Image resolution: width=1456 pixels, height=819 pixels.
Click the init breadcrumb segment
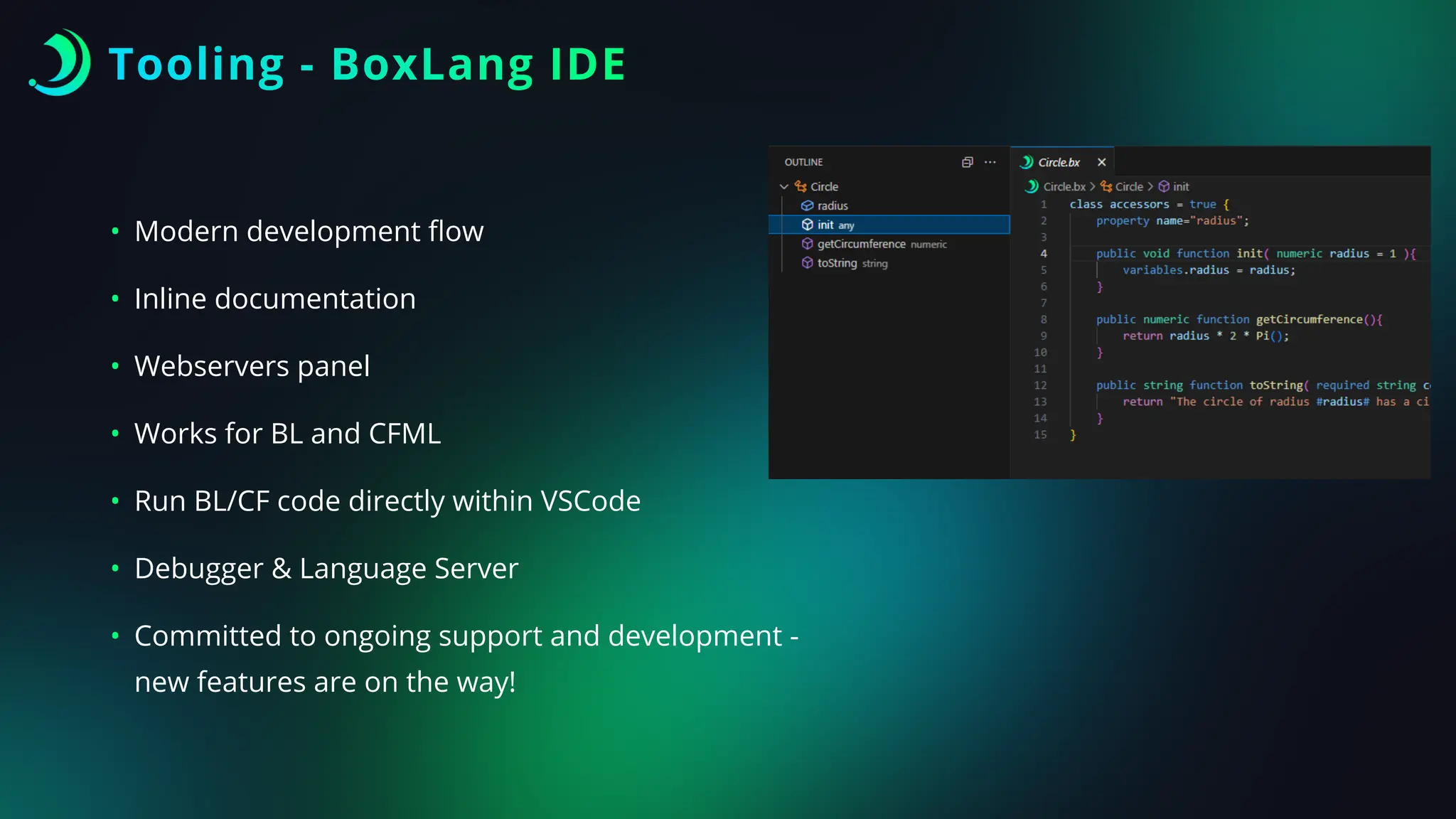tap(1181, 186)
